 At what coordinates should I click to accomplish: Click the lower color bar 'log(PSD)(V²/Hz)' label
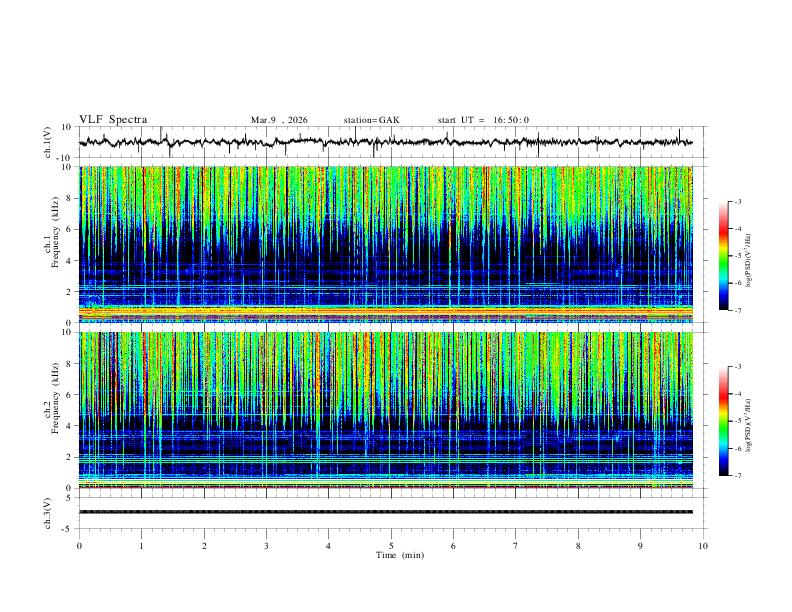(749, 426)
